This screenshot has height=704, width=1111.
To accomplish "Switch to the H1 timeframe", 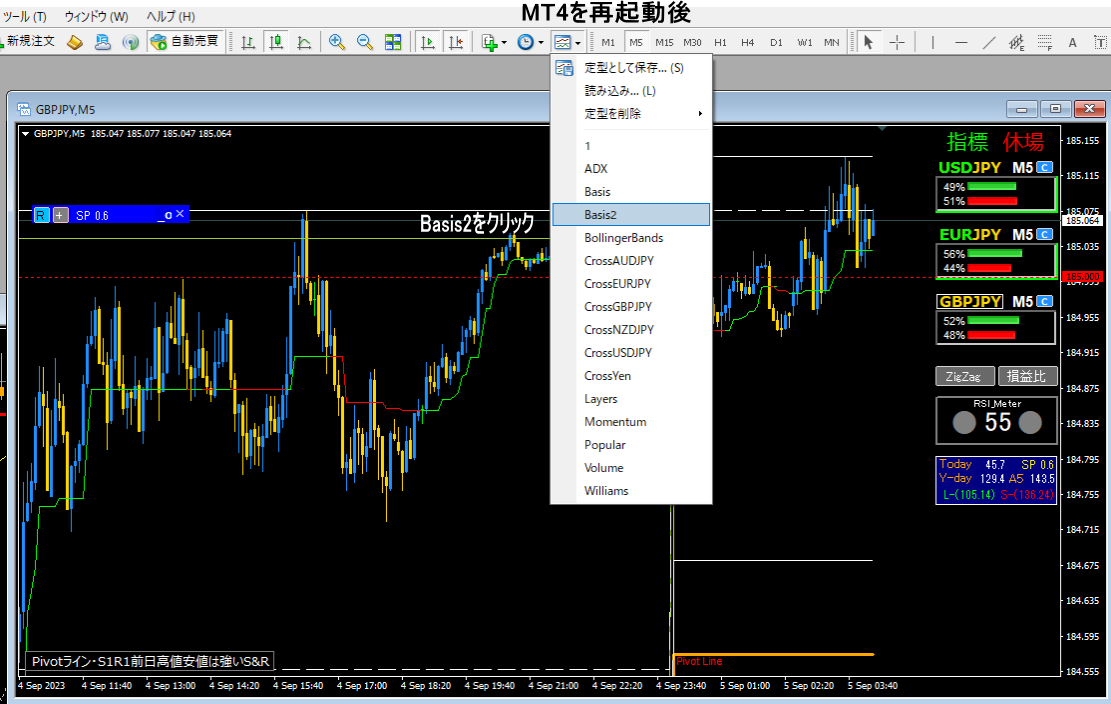I will pos(719,42).
